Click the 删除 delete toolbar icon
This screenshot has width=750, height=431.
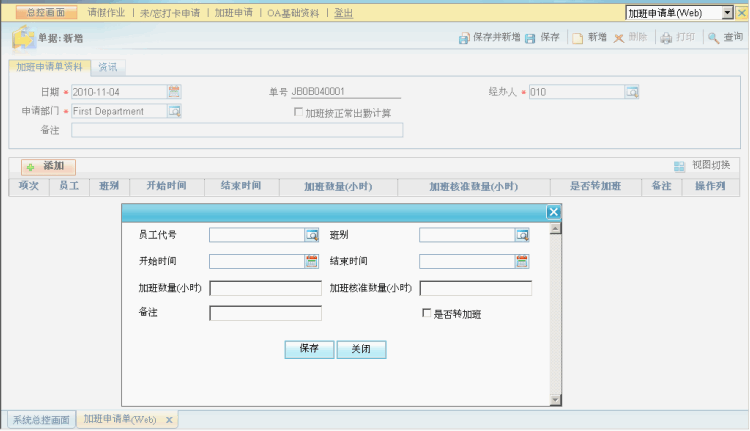(x=619, y=38)
